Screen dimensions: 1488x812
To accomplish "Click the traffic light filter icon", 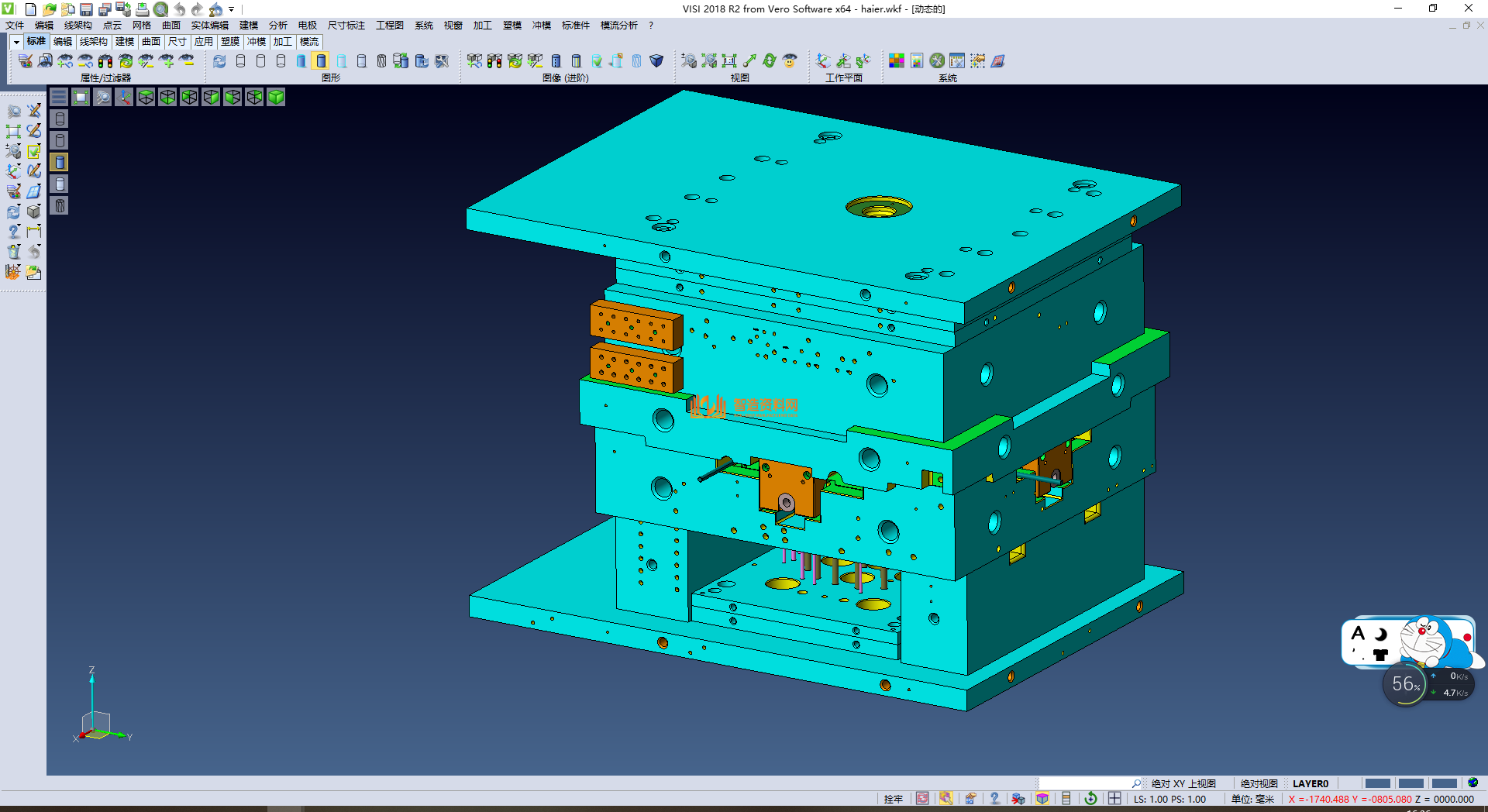I will point(105,61).
